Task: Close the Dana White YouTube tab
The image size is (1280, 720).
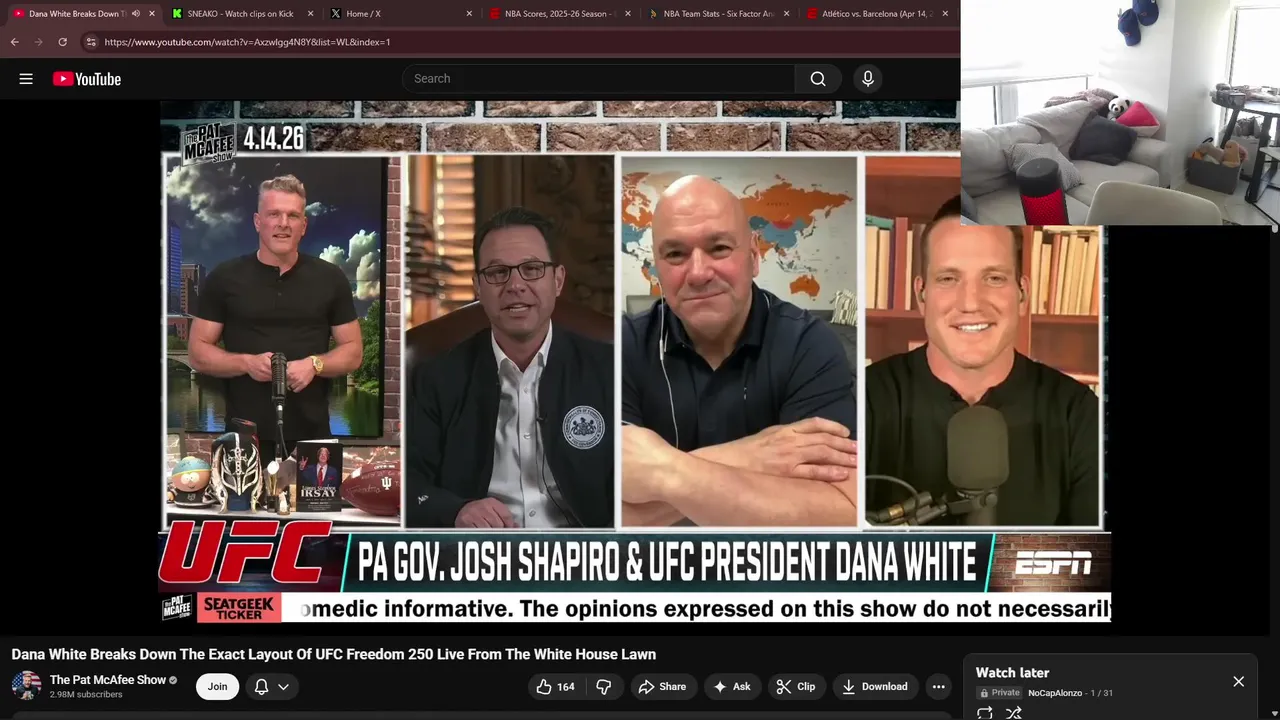Action: [152, 14]
